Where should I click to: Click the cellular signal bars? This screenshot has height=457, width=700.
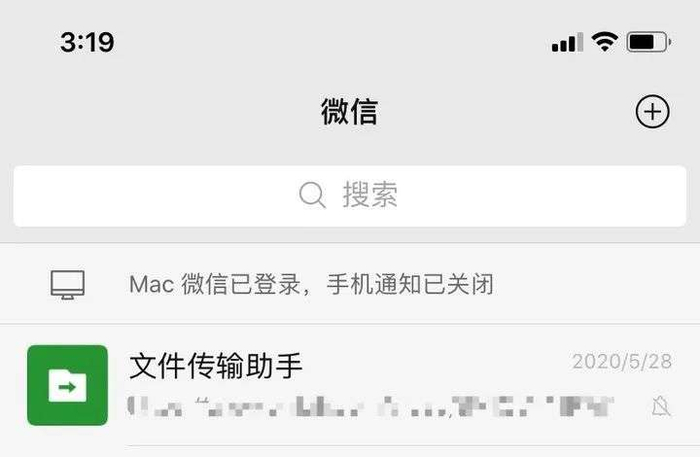pyautogui.click(x=567, y=42)
